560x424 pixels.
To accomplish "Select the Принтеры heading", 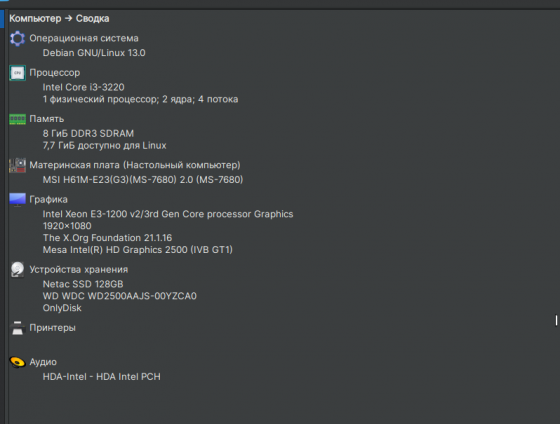I will click(52, 328).
